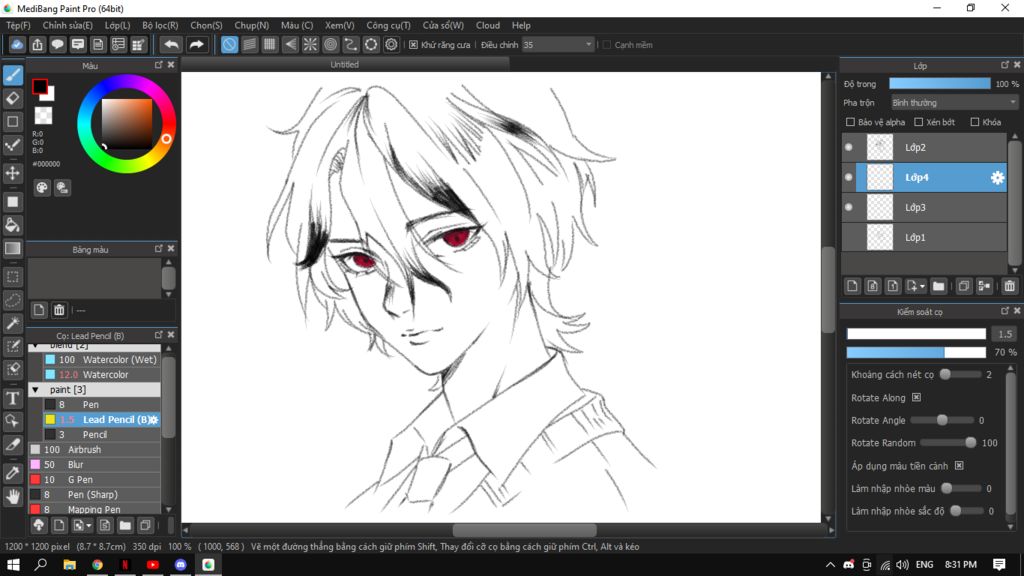1024x576 pixels.
Task: Select the Eyedropper tool
Action: pyautogui.click(x=12, y=473)
